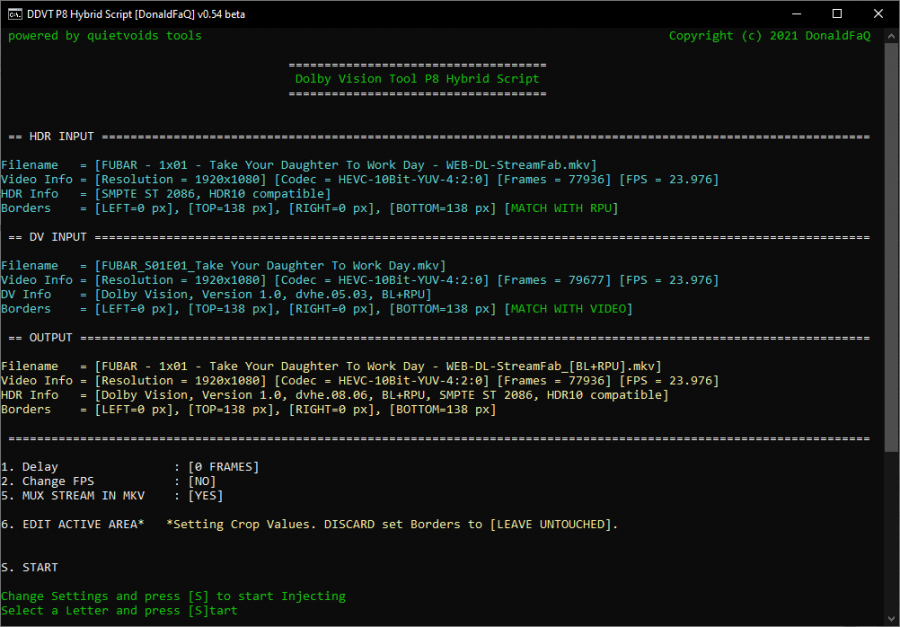Image resolution: width=900 pixels, height=627 pixels.
Task: Click the DV INPUT filename FUBAR_S01E01
Action: 270,266
